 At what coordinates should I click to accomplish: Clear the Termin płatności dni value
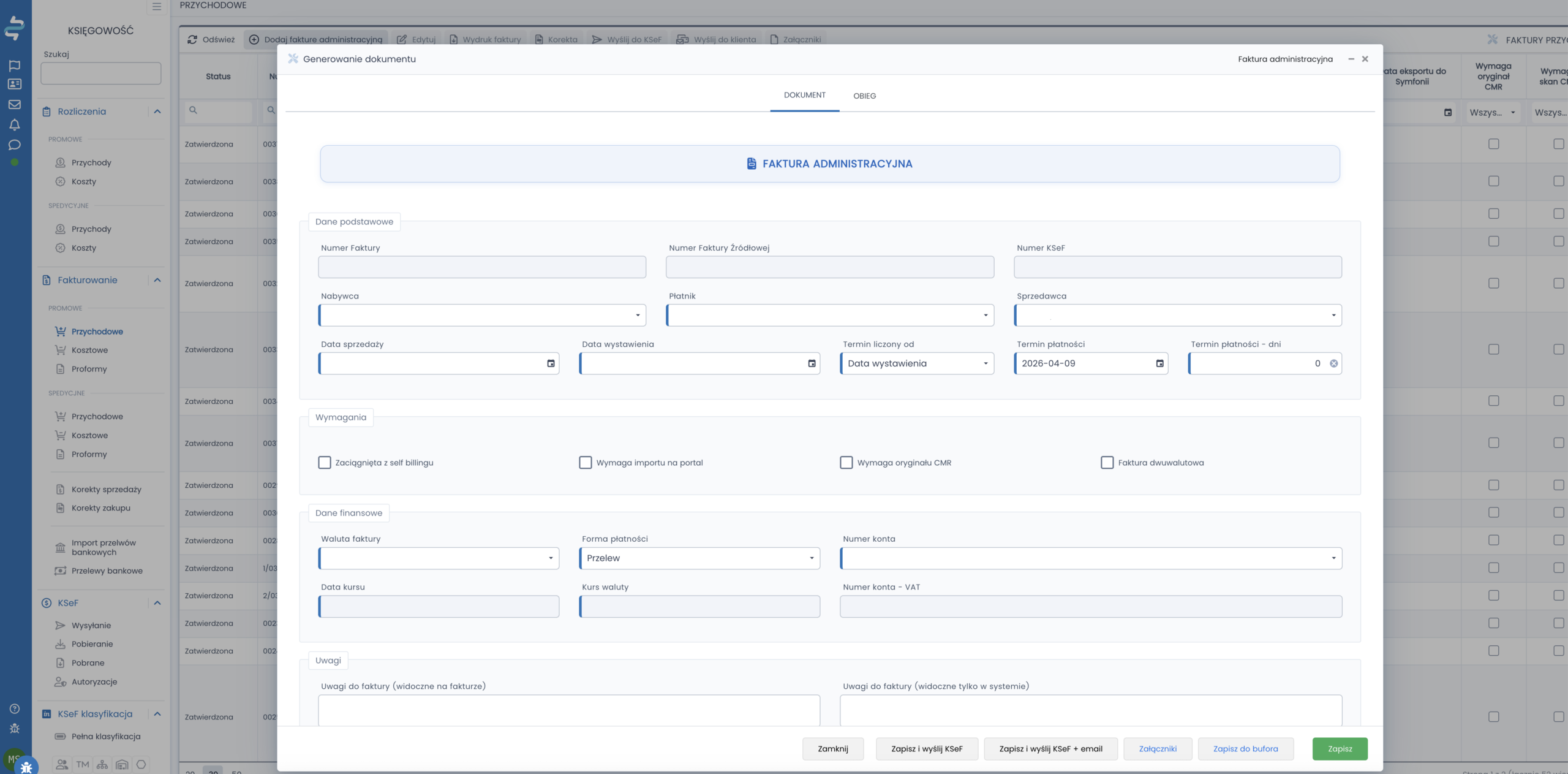click(1333, 363)
